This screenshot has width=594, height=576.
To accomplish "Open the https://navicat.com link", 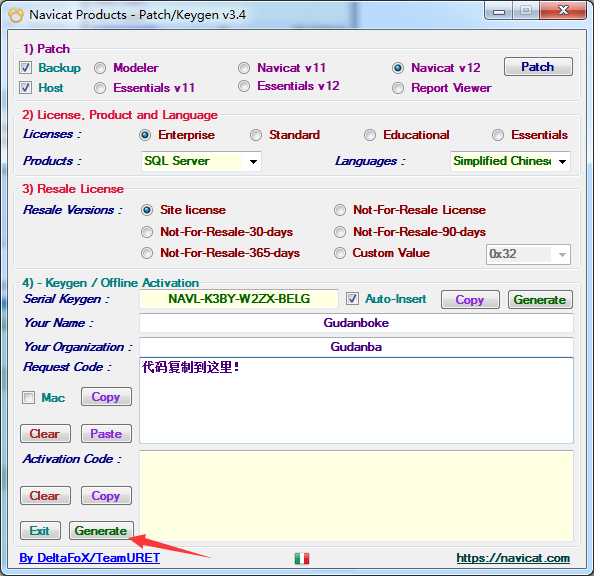I will point(513,558).
